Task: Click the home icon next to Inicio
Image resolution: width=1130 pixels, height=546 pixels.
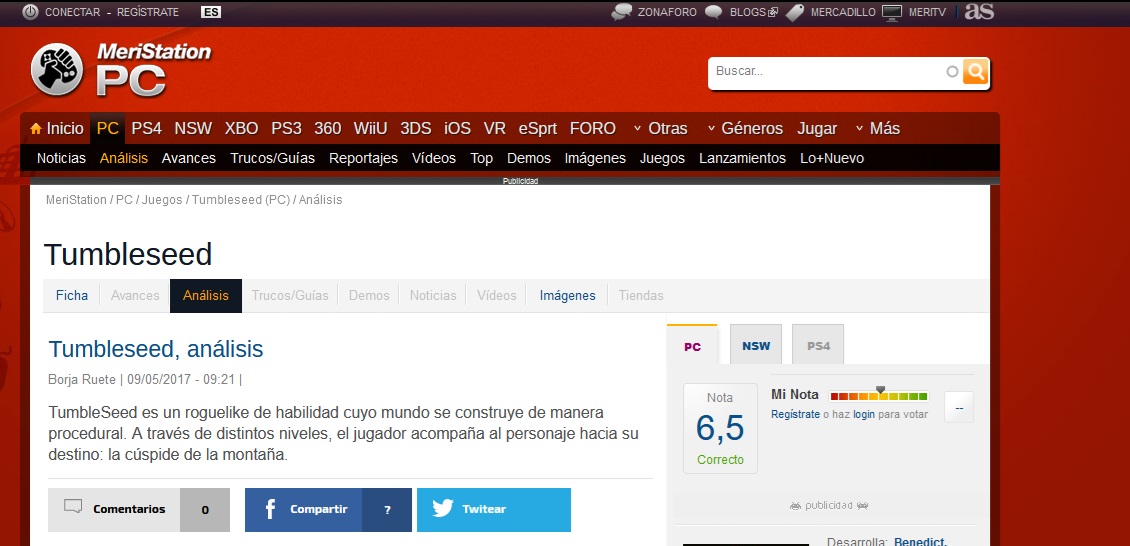Action: tap(36, 129)
